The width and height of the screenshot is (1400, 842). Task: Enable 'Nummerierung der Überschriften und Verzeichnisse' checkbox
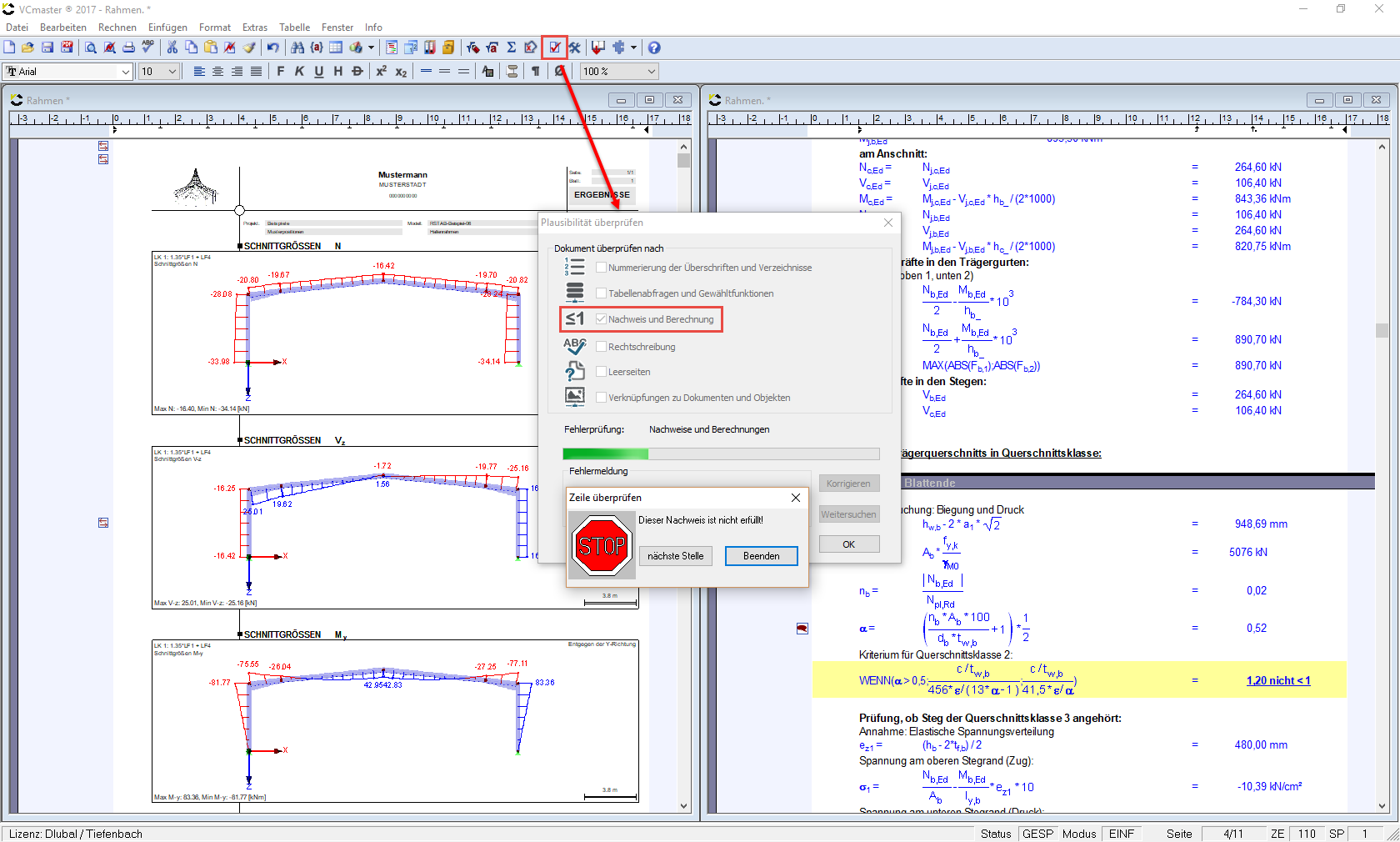[601, 268]
